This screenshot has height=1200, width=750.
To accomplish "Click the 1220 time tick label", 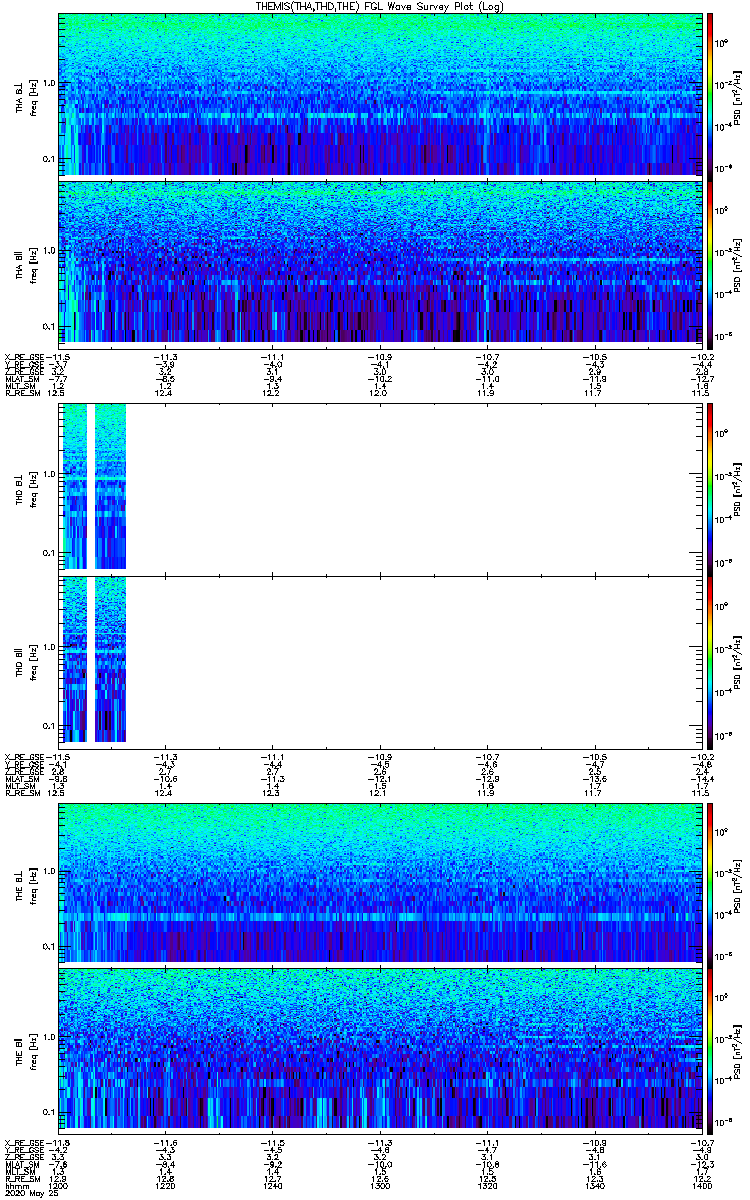I will coord(166,1185).
